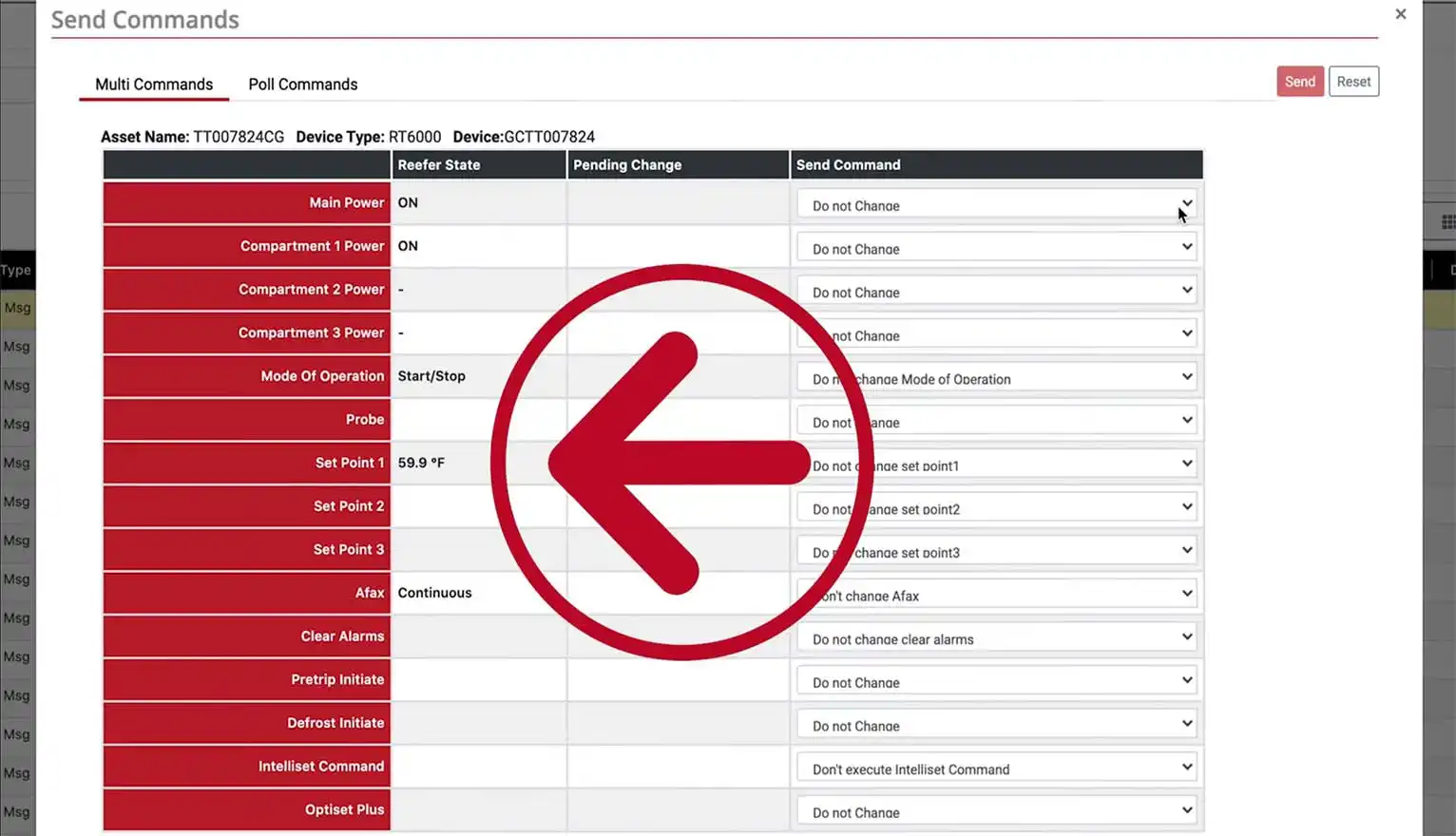Open Defrost Initiate command dropdown
The height and width of the screenshot is (836, 1456).
(996, 725)
